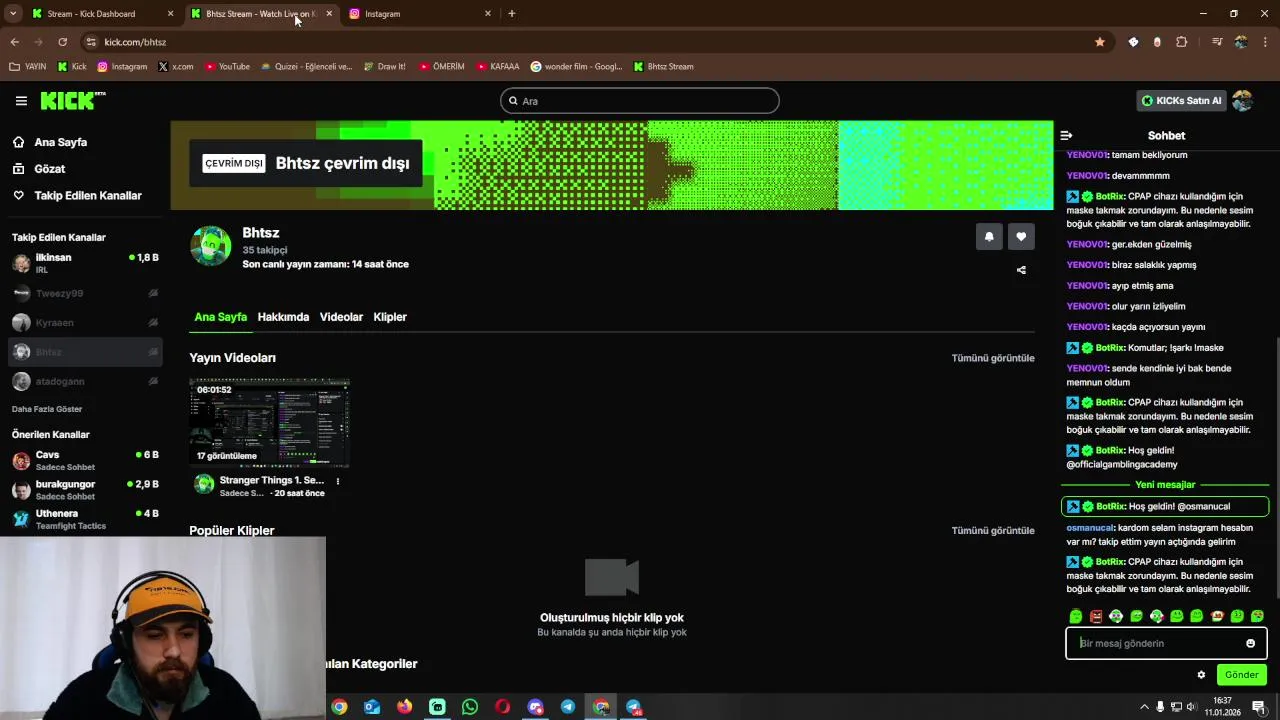The height and width of the screenshot is (720, 1280).
Task: Open the Tweezy99 channel in sidebar
Action: coord(85,293)
